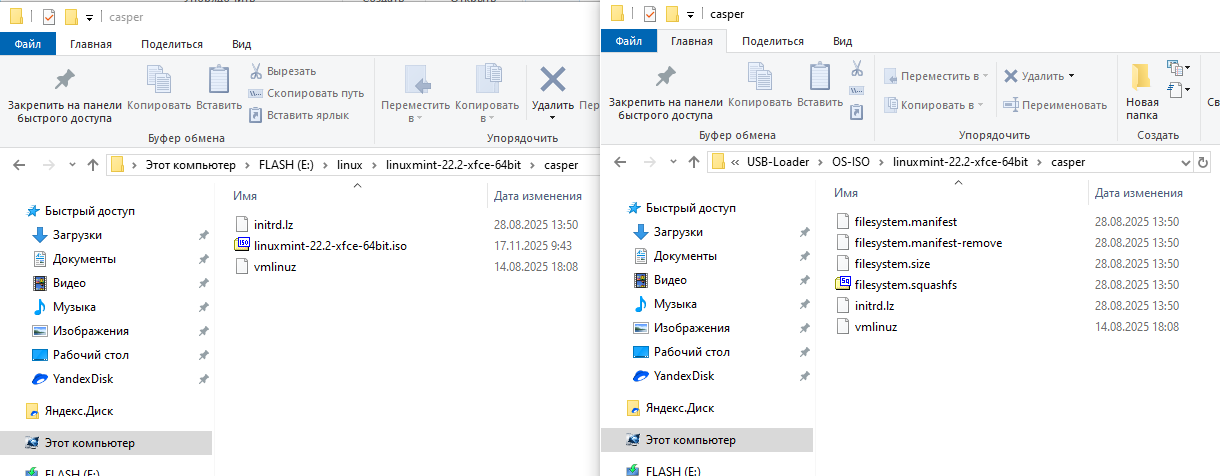The width and height of the screenshot is (1220, 476).
Task: Click the up arrow in left window navigation
Action: (x=93, y=165)
